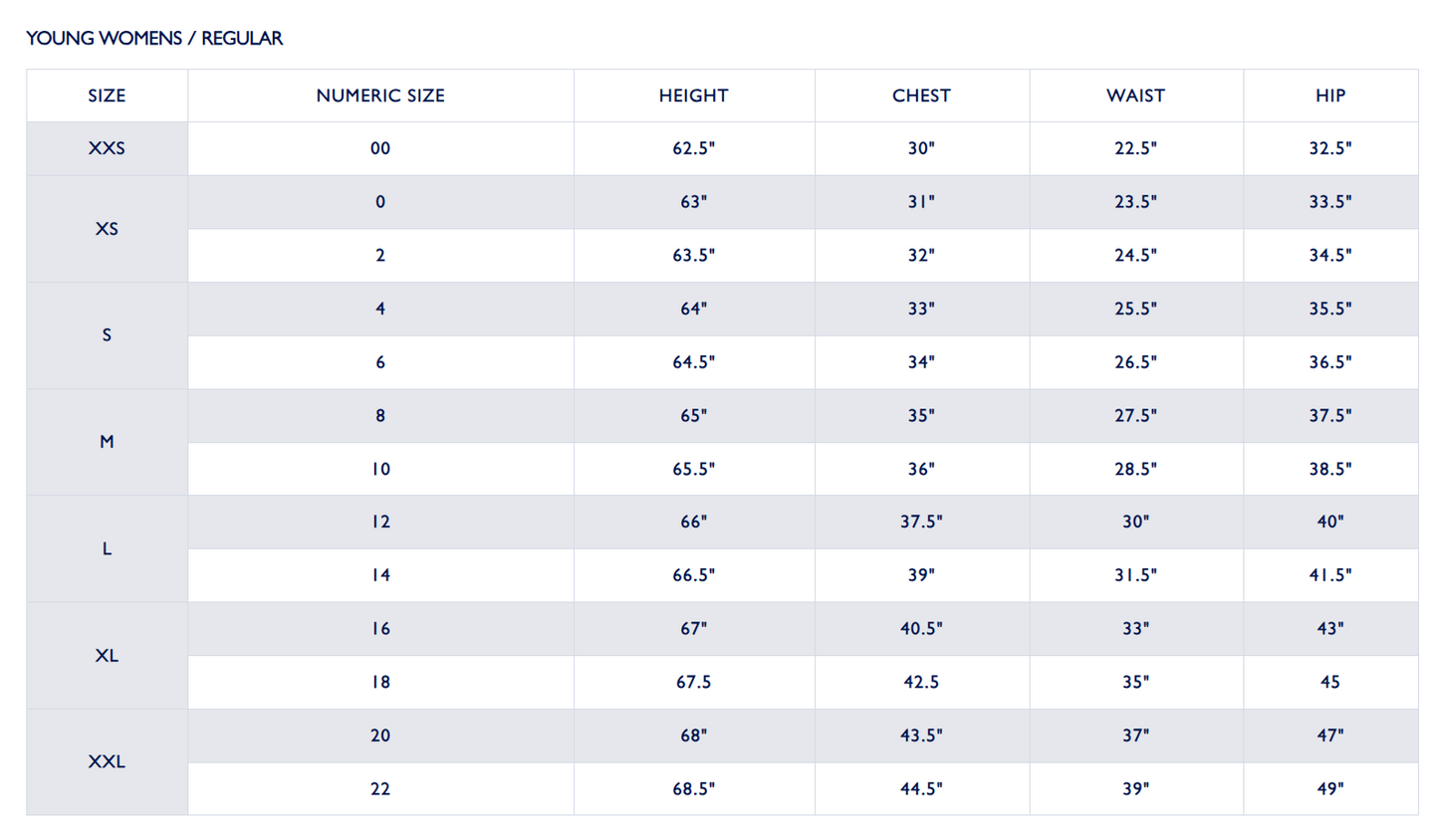1439x840 pixels.
Task: Click the SIZE column header
Action: [107, 96]
